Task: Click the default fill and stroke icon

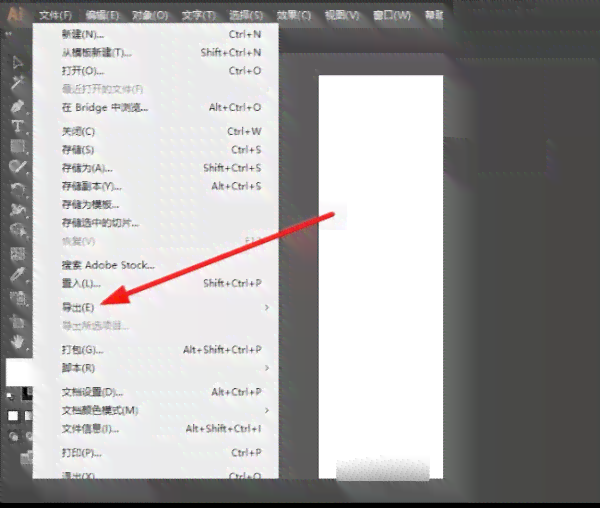Action: (10, 397)
